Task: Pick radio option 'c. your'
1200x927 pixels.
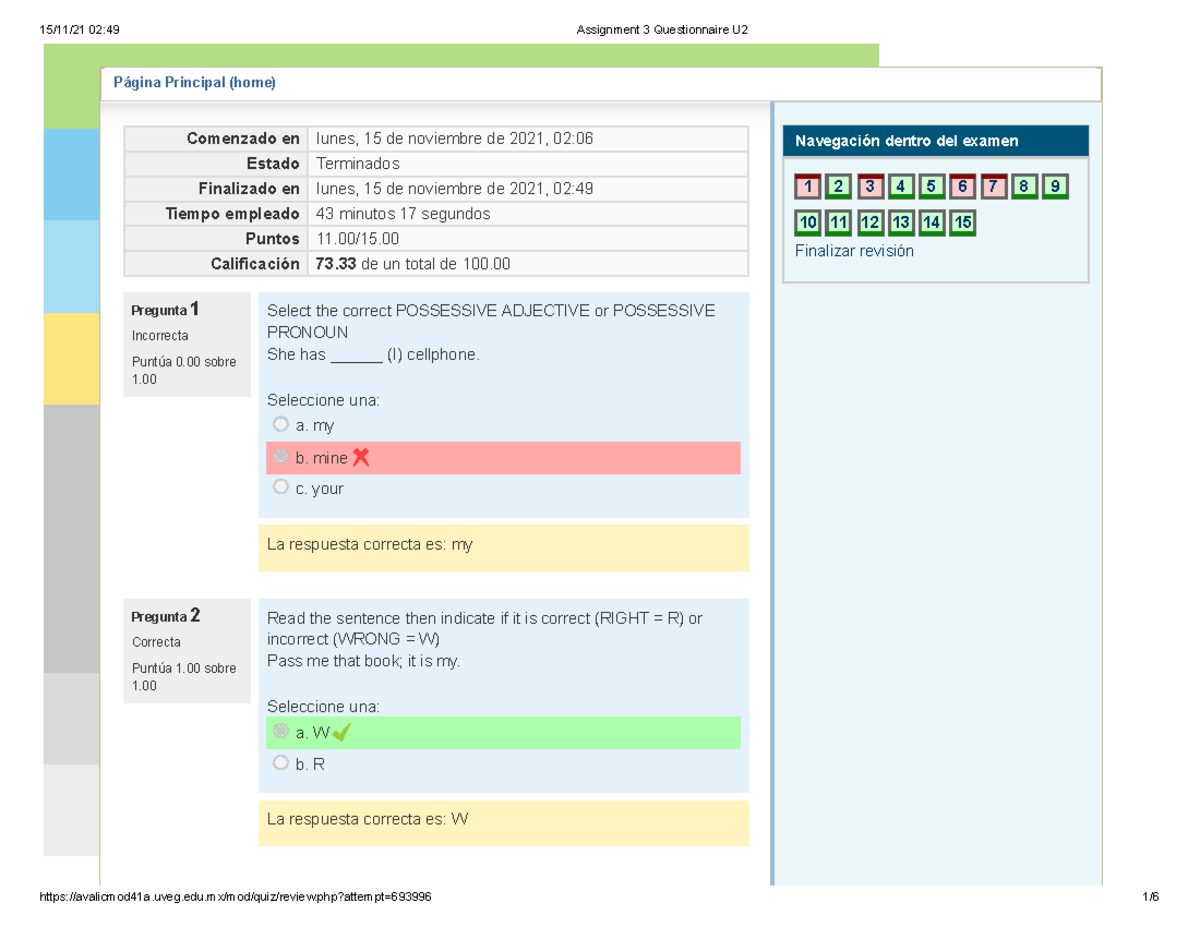Action: coord(281,488)
